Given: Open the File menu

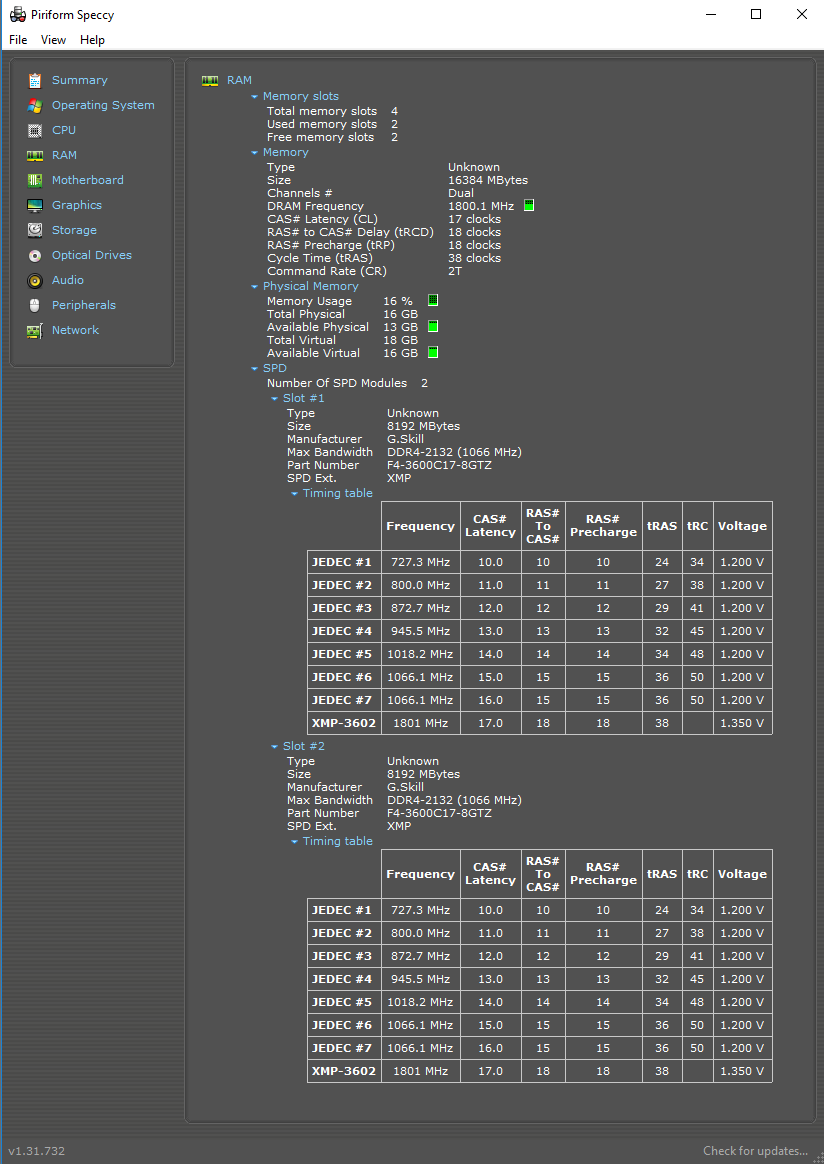Looking at the screenshot, I should pyautogui.click(x=18, y=40).
